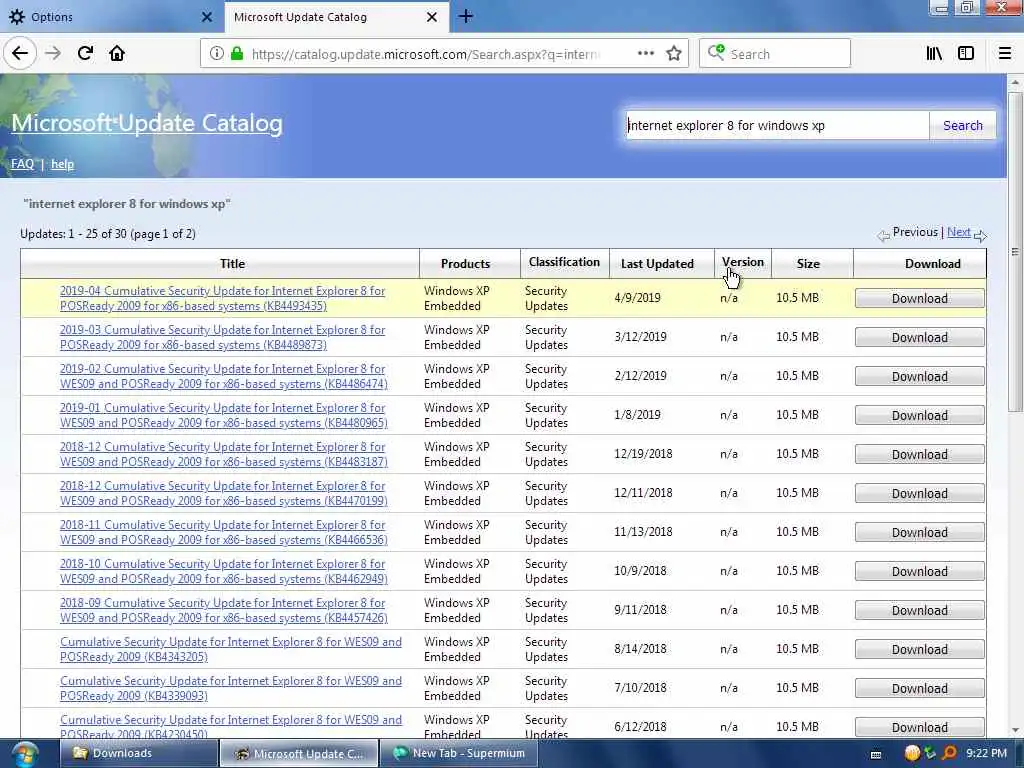Viewport: 1024px width, 768px height.
Task: Toggle the sidebar icon in toolbar
Action: (966, 54)
